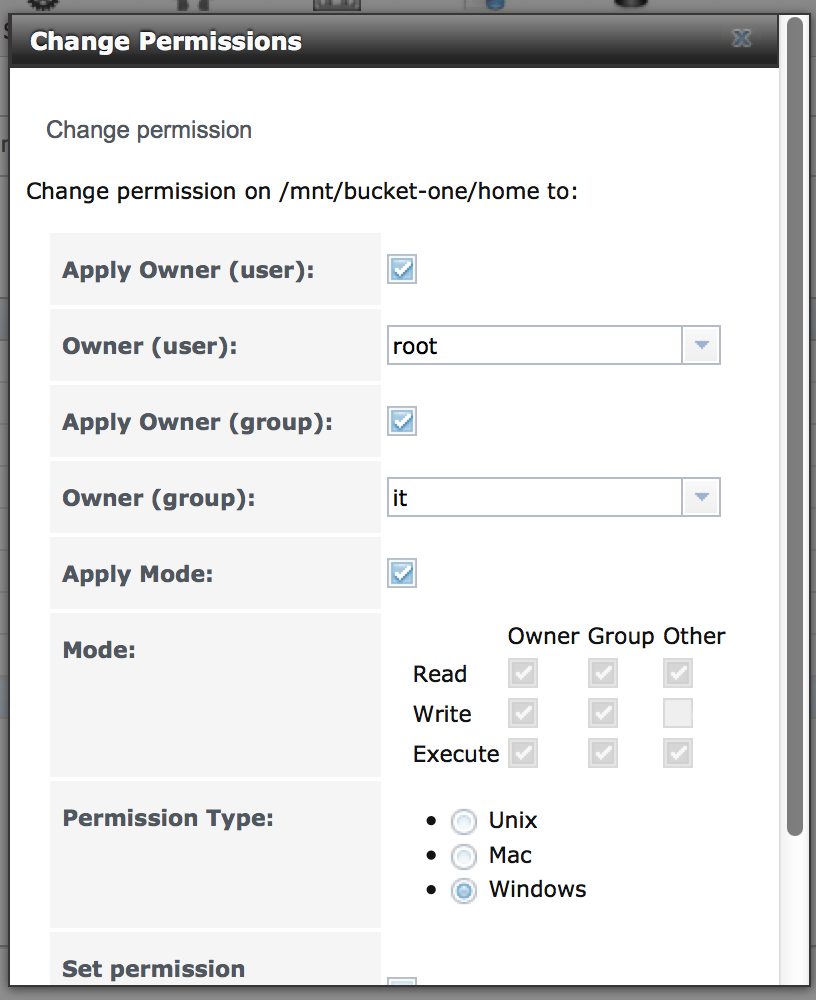
Task: Click inside the Owner (user) text field showing root
Action: pyautogui.click(x=530, y=345)
